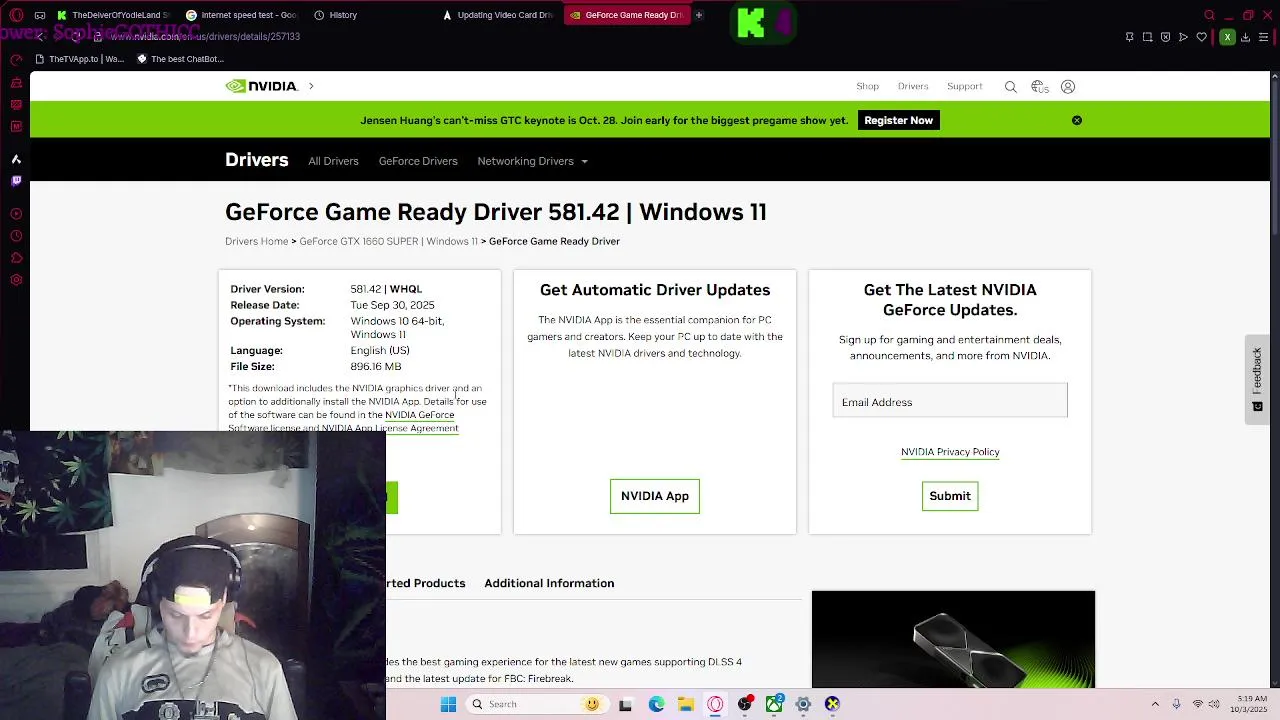Dismiss the green GTC keynote banner
This screenshot has width=1280, height=720.
[x=1077, y=120]
